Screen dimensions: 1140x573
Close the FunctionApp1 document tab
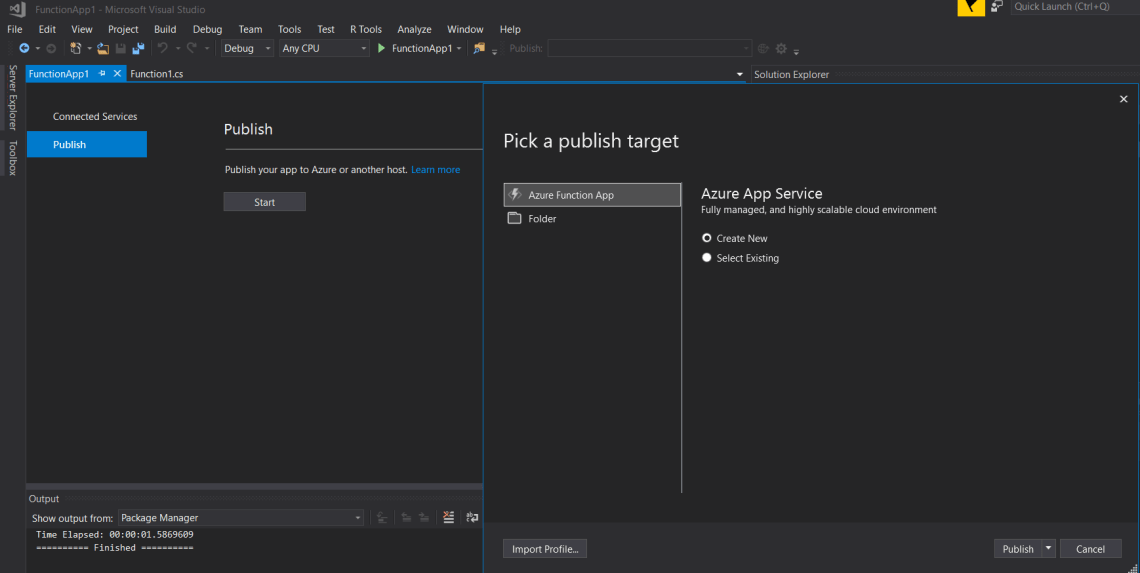pos(117,73)
